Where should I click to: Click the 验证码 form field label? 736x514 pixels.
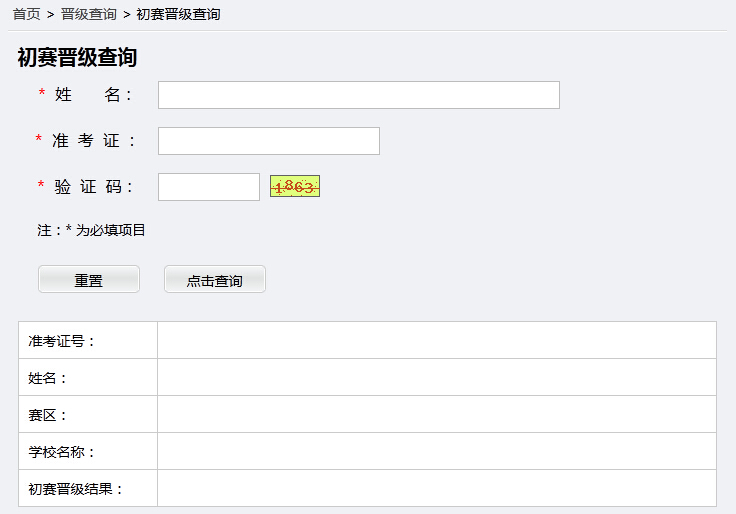pyautogui.click(x=94, y=187)
